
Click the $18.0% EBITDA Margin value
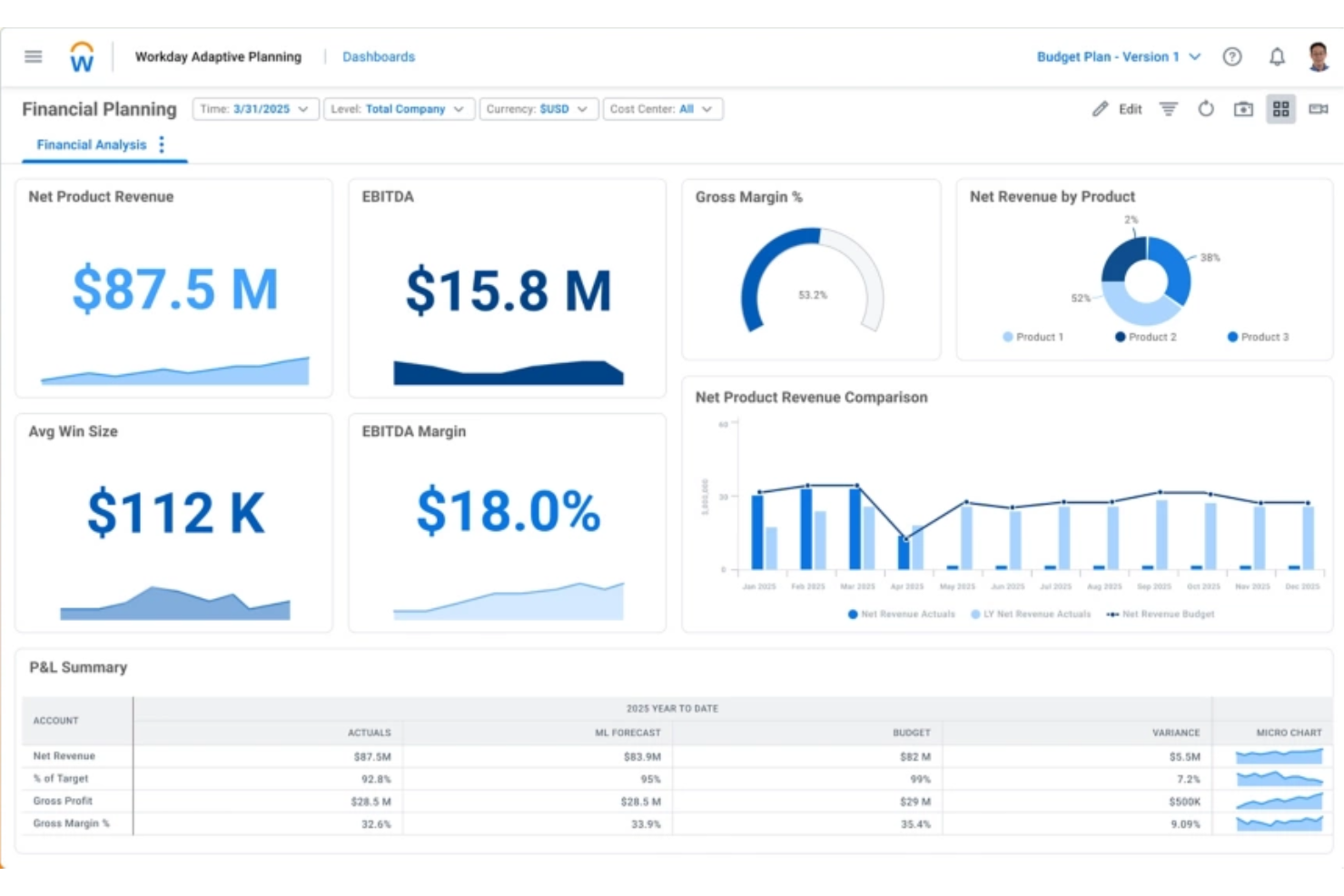pos(508,510)
